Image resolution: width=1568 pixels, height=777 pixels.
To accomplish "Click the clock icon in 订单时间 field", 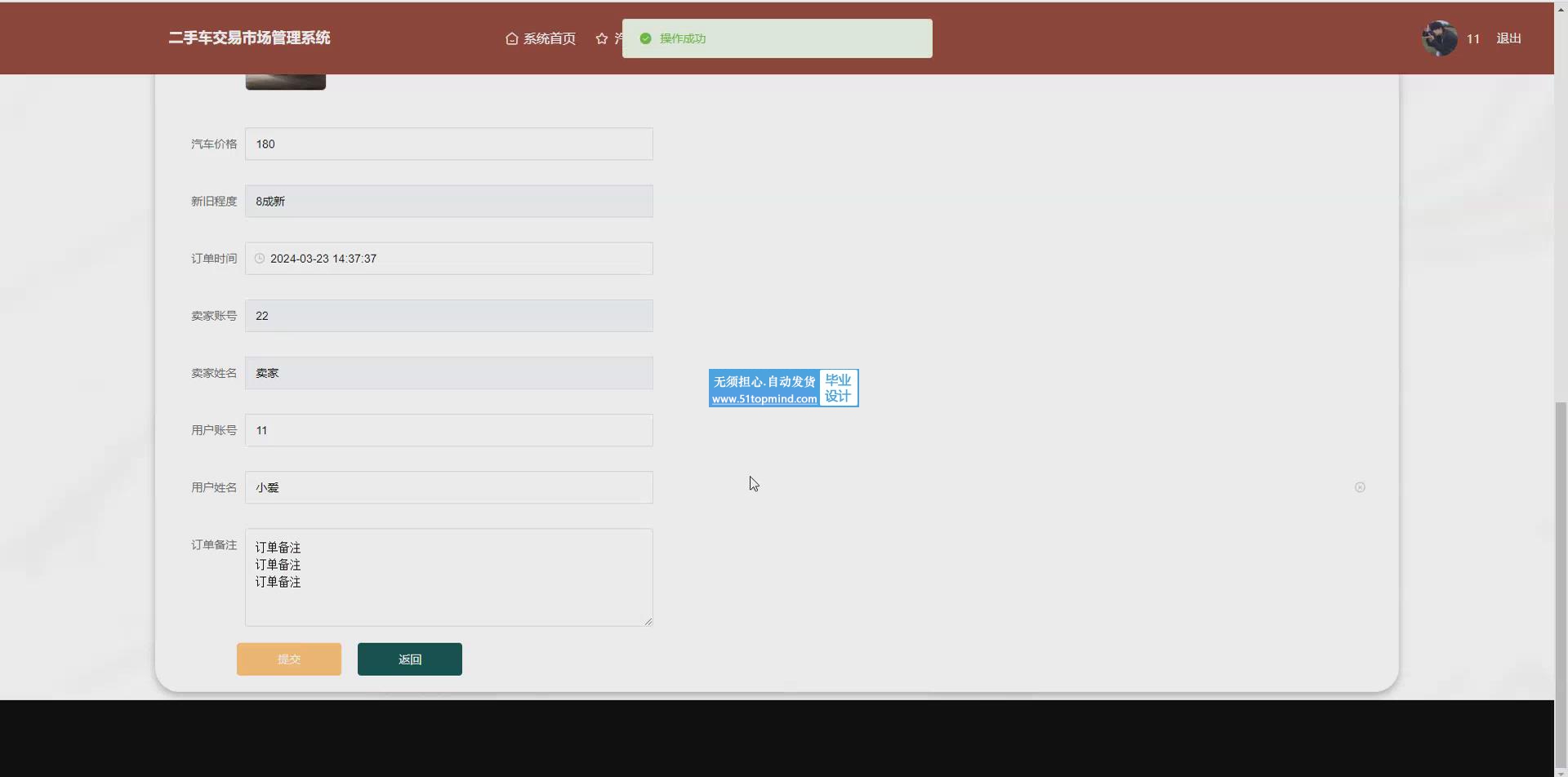I will [x=260, y=259].
